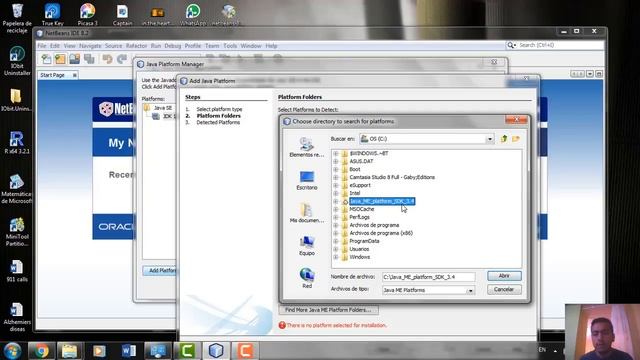
Task: Click Add Platform button in Java Platform Manager
Action: coord(160,271)
